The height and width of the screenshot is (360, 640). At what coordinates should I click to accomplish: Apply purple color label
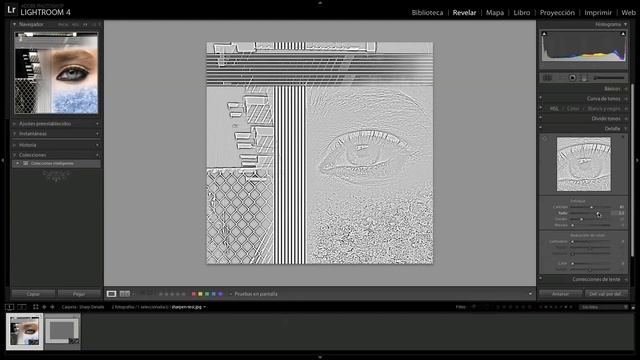point(220,294)
